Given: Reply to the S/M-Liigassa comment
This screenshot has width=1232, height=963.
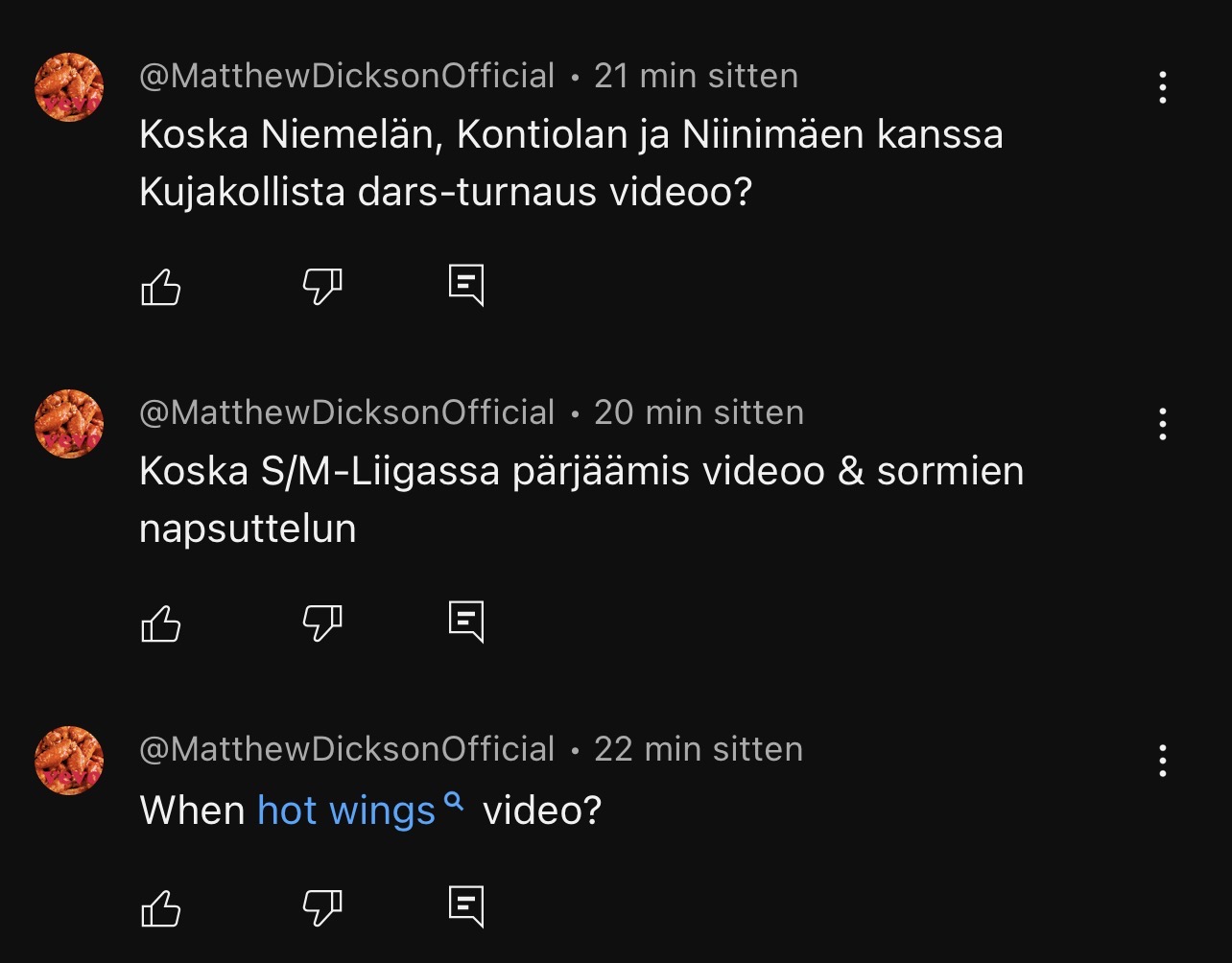Looking at the screenshot, I should click(466, 622).
